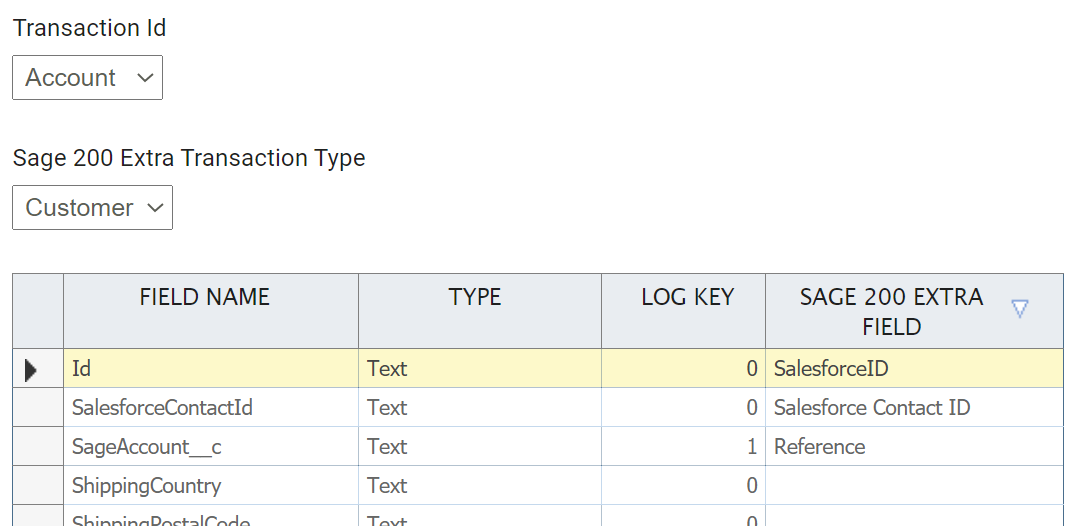This screenshot has height=526, width=1078.
Task: Click the current row arrow indicator
Action: [31, 369]
